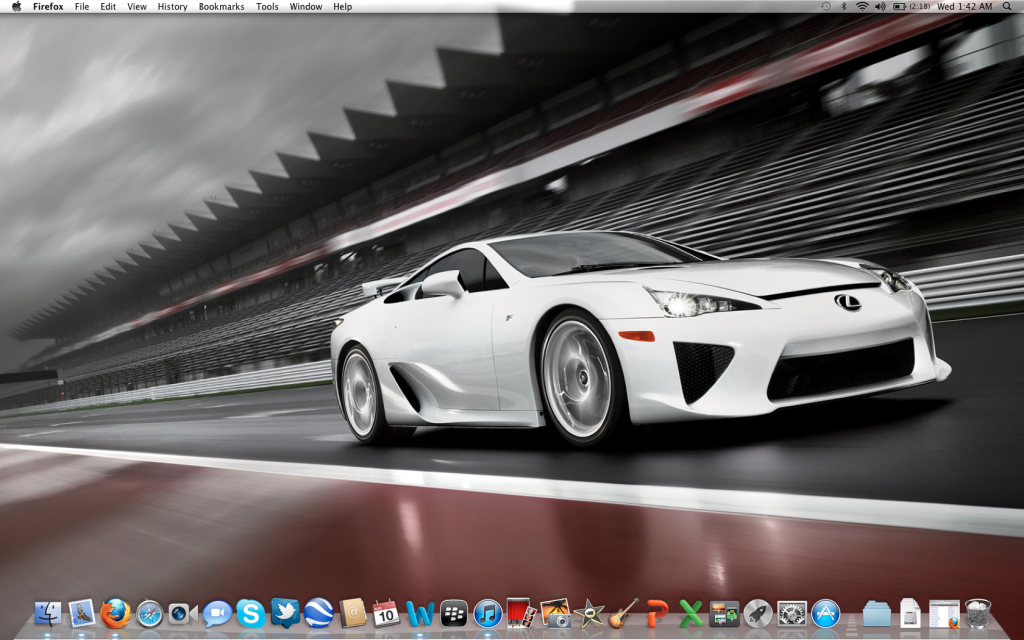Launch the Mail stamp icon in dock
This screenshot has width=1024, height=640.
click(82, 614)
